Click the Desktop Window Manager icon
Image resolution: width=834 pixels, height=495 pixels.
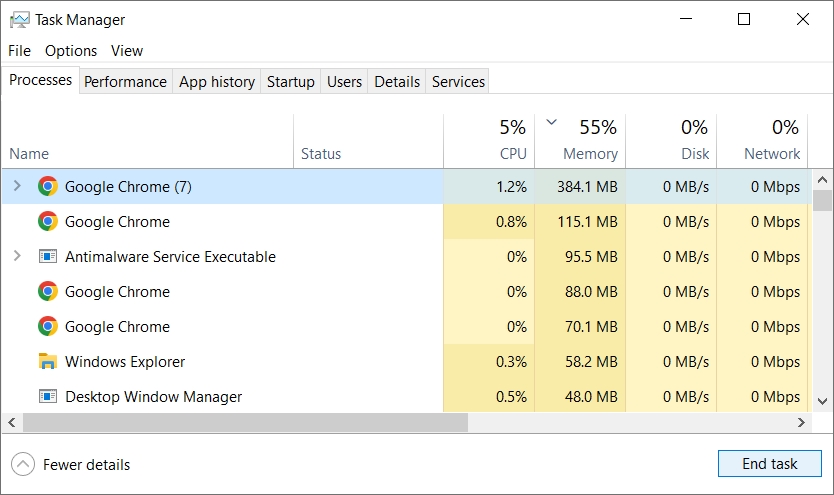pos(48,397)
